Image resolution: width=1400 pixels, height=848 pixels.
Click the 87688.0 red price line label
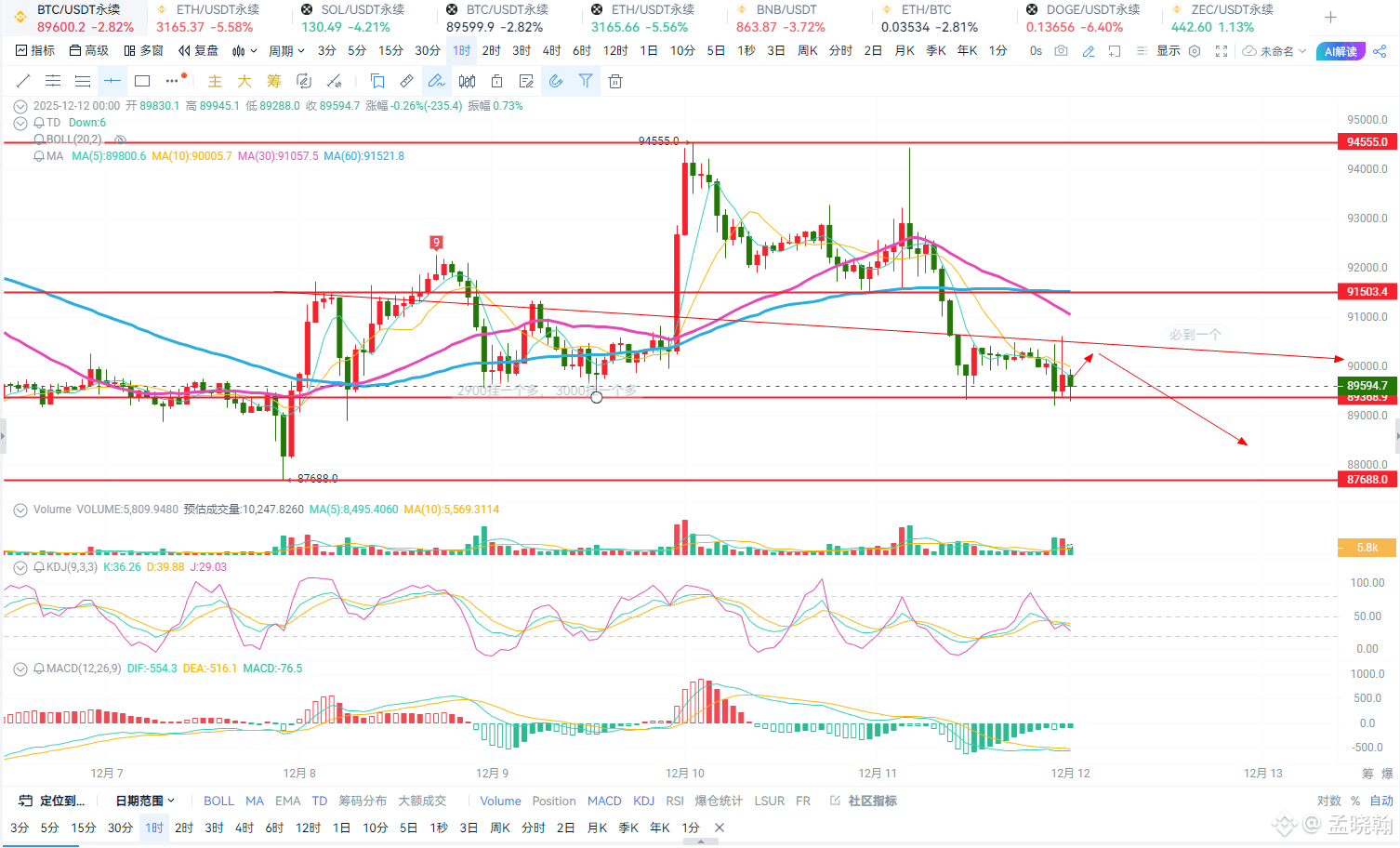1367,480
